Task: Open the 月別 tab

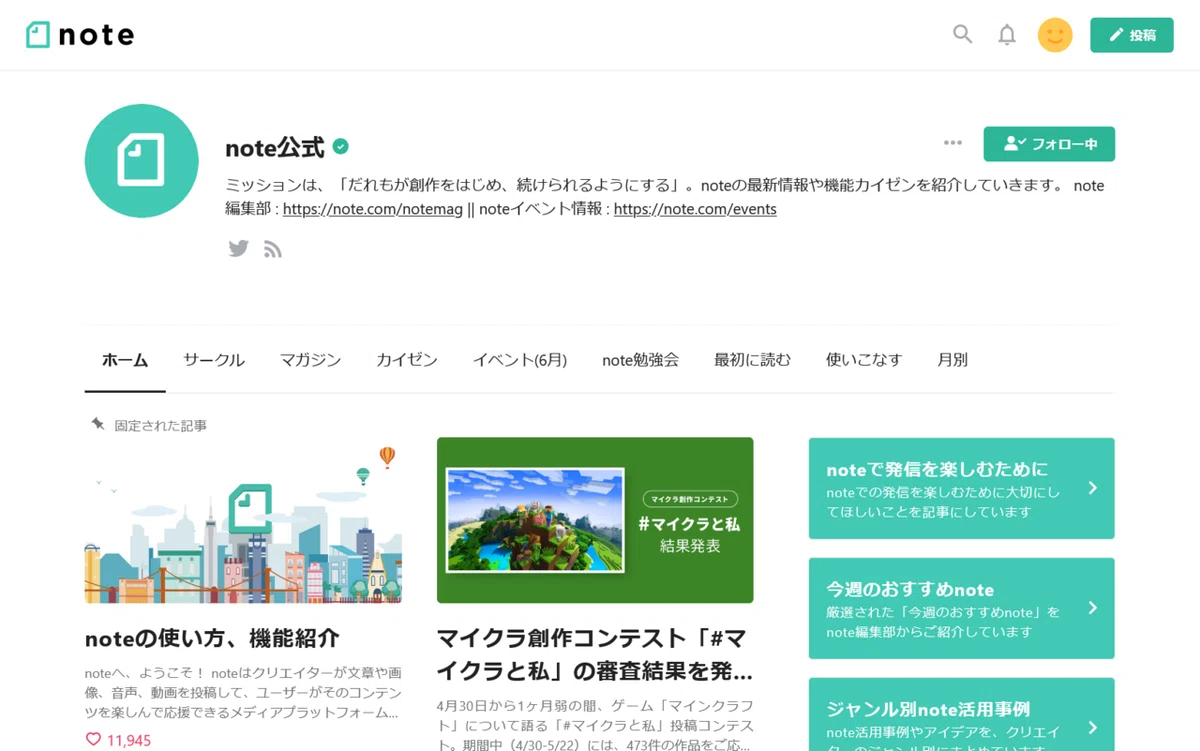Action: [952, 360]
